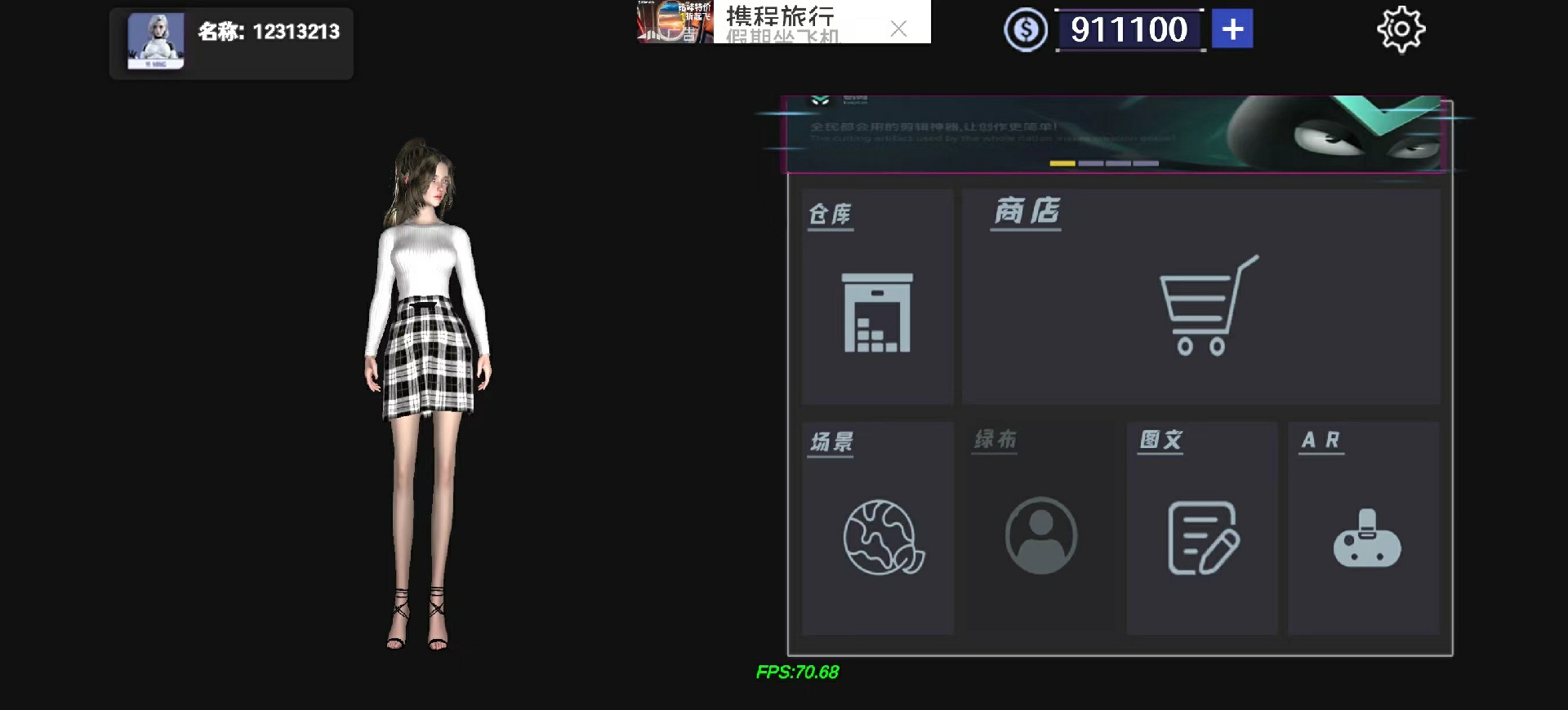Open the user avatar profile picture
Viewport: 1568px width, 710px height.
(156, 41)
